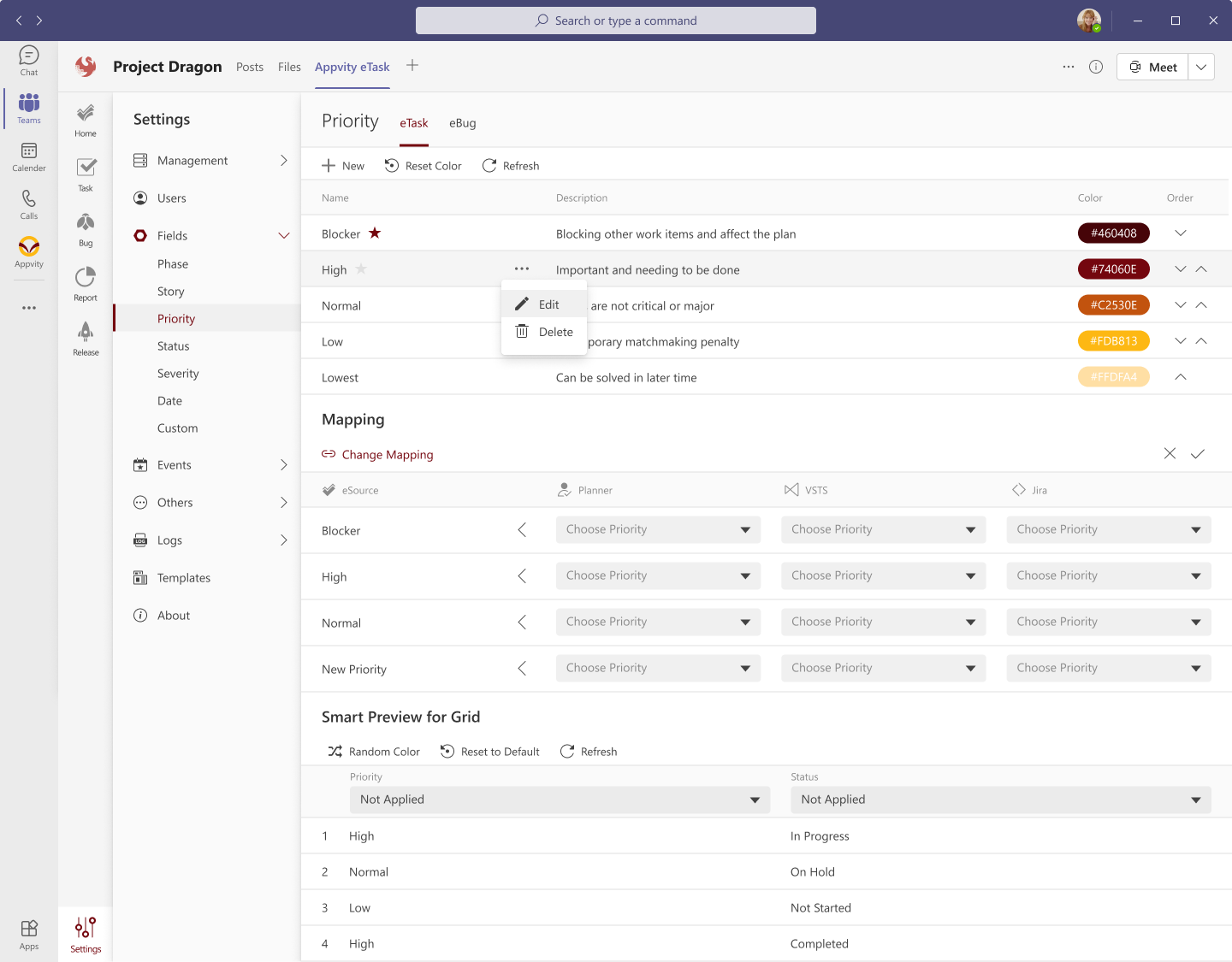
Task: Open the Appvity app in Teams rail
Action: (29, 251)
